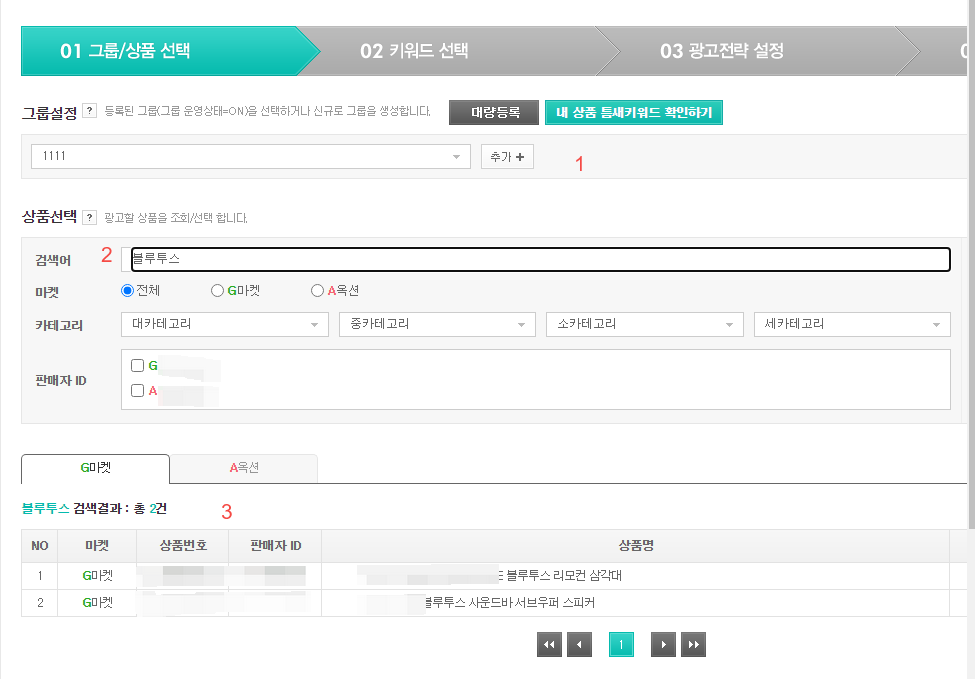Open the group dropdown showing 1111
Viewport: 975px width, 679px height.
251,157
